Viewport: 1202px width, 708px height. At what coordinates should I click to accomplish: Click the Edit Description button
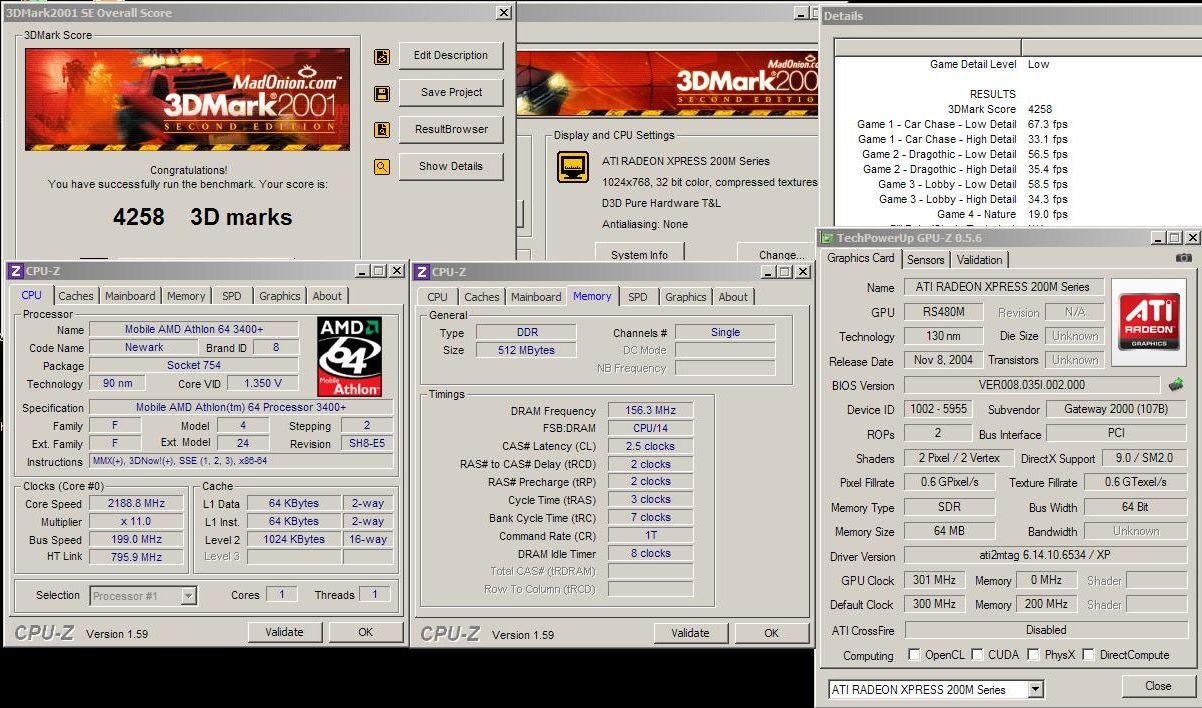tap(451, 56)
